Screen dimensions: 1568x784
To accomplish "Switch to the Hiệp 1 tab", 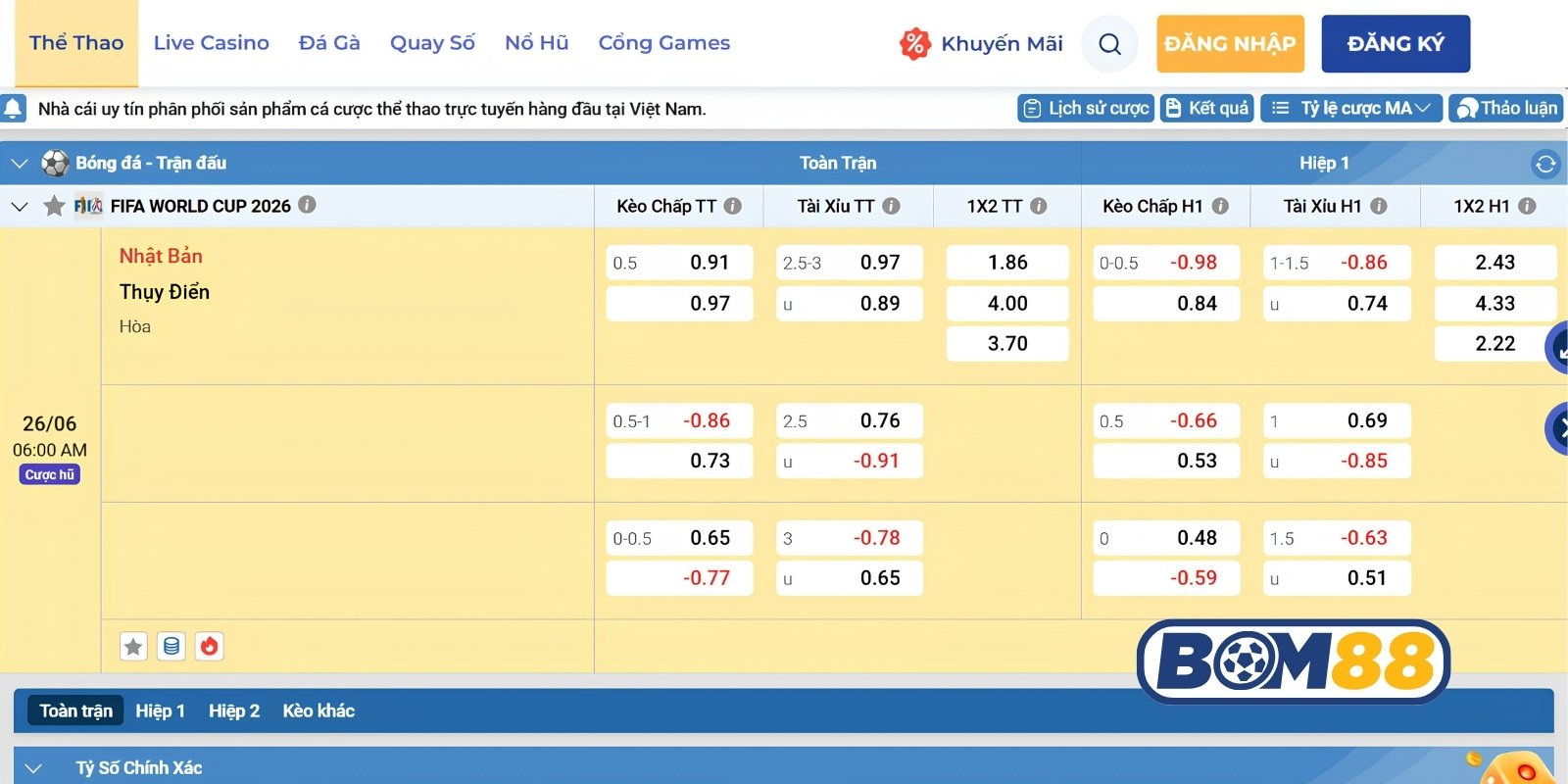I will (x=160, y=710).
